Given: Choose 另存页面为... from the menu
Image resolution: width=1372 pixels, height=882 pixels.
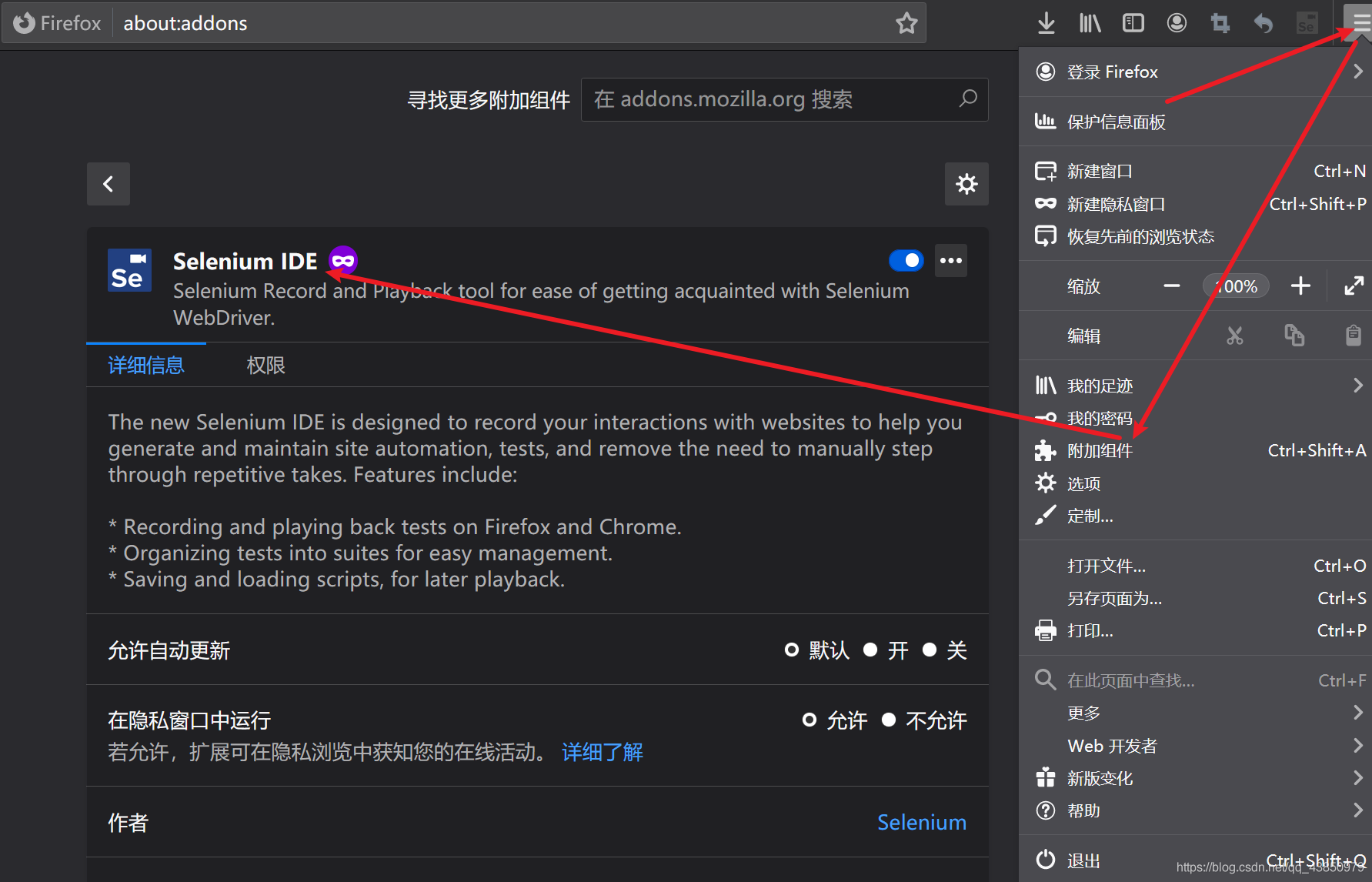Looking at the screenshot, I should 1195,598.
